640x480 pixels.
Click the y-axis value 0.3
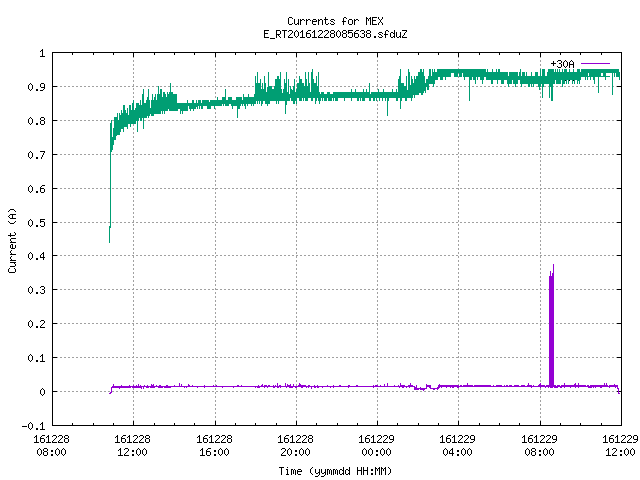36,290
